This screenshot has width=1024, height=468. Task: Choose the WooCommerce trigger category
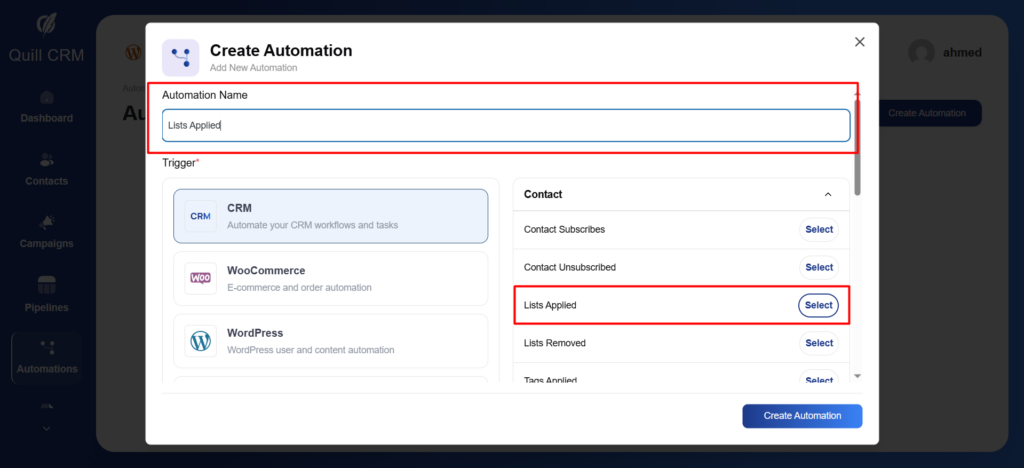click(330, 279)
